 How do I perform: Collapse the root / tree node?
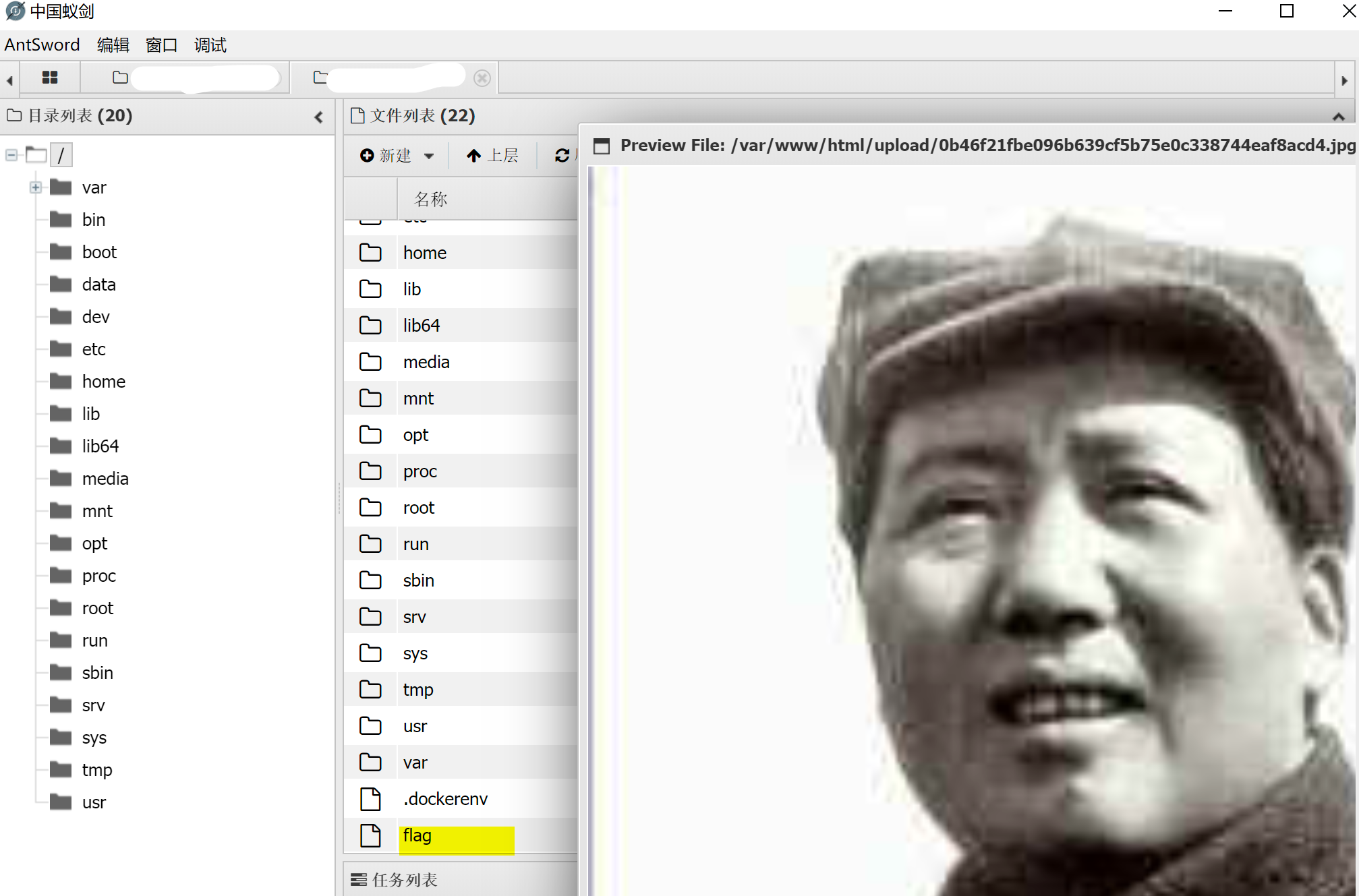(x=11, y=155)
